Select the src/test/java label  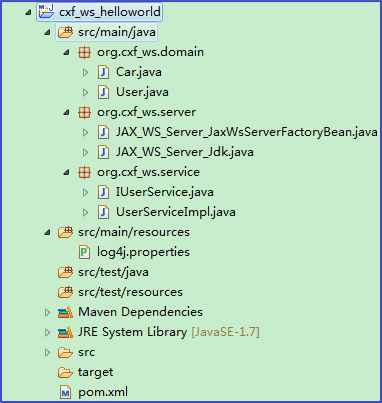point(113,272)
